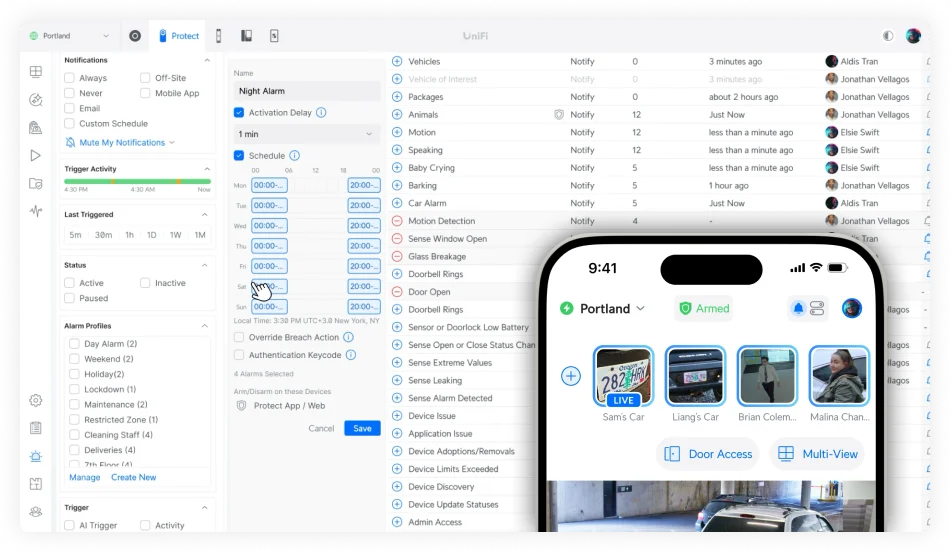This screenshot has height=552, width=950.
Task: Open the dashboard grid sidebar icon
Action: point(36,71)
